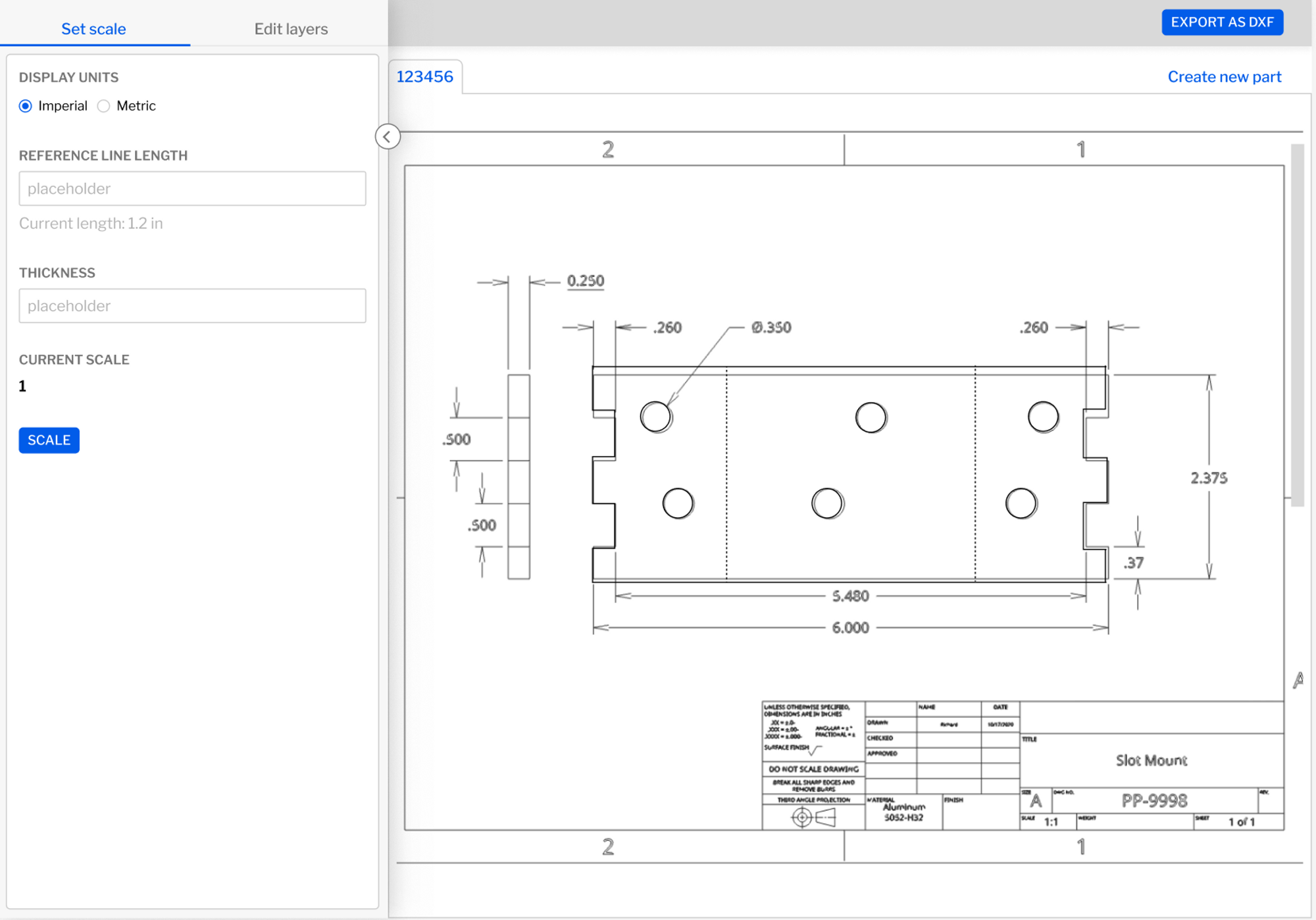Click the 0.250 thickness dimension label

(x=585, y=281)
